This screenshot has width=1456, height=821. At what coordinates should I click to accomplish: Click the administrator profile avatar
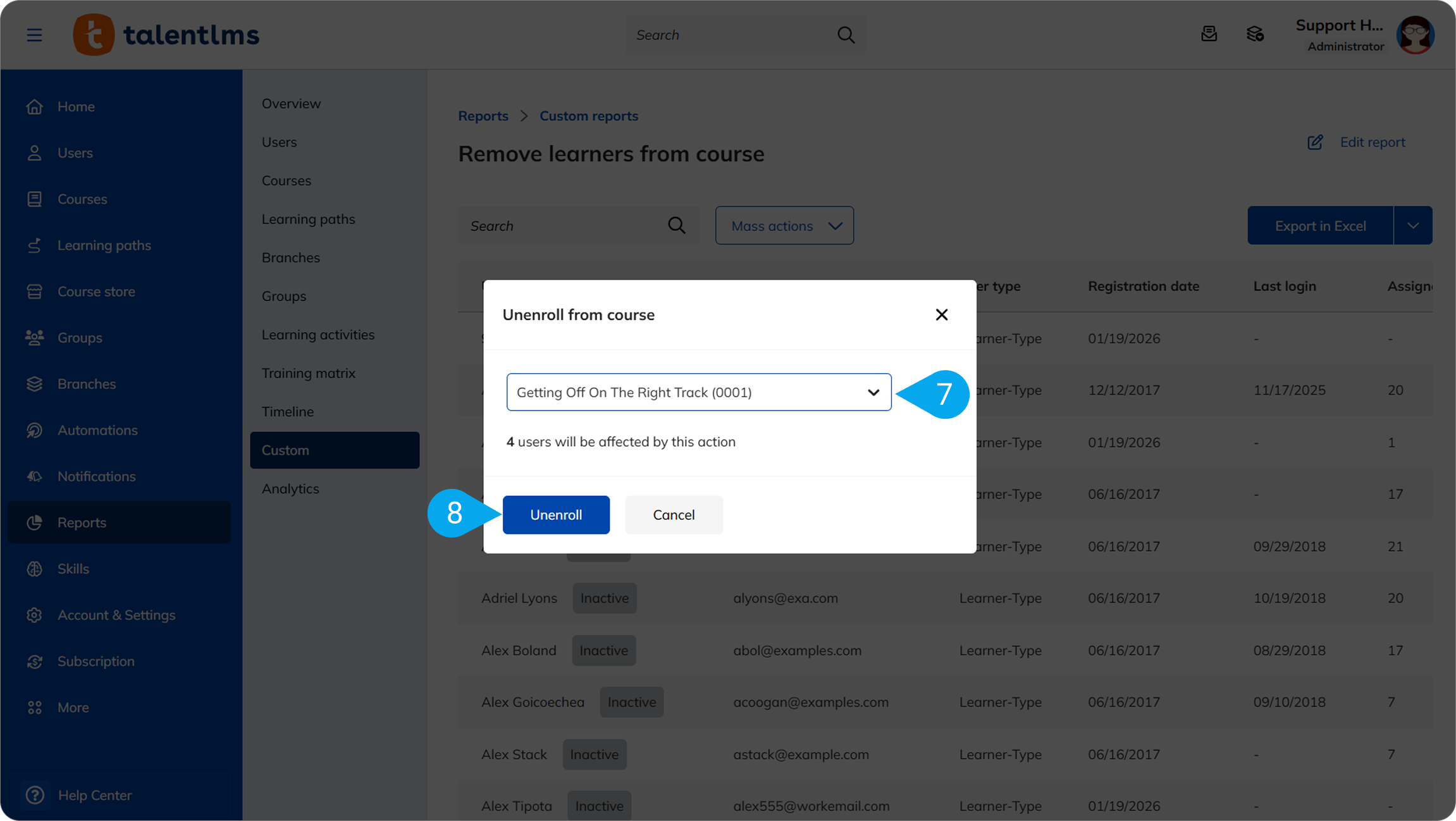click(x=1416, y=35)
